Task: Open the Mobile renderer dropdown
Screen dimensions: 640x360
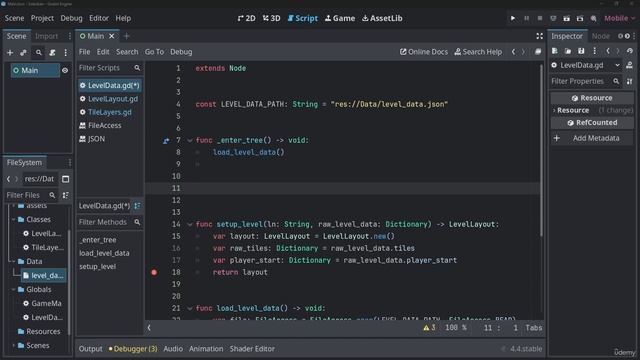Action: click(619, 18)
